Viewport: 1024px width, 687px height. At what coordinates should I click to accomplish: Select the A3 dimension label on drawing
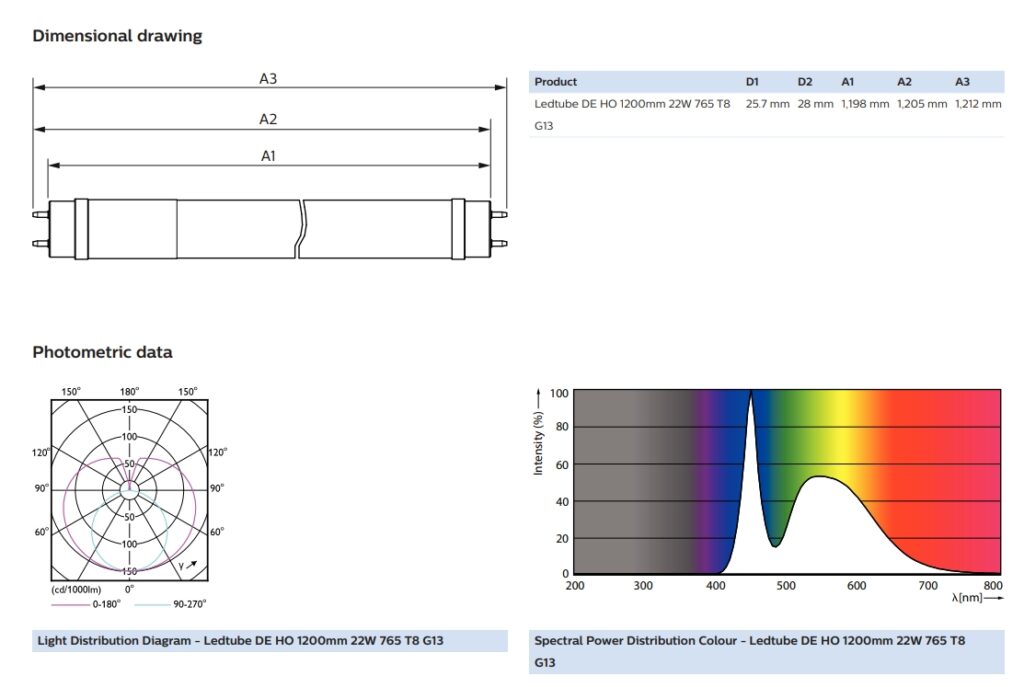pos(267,78)
